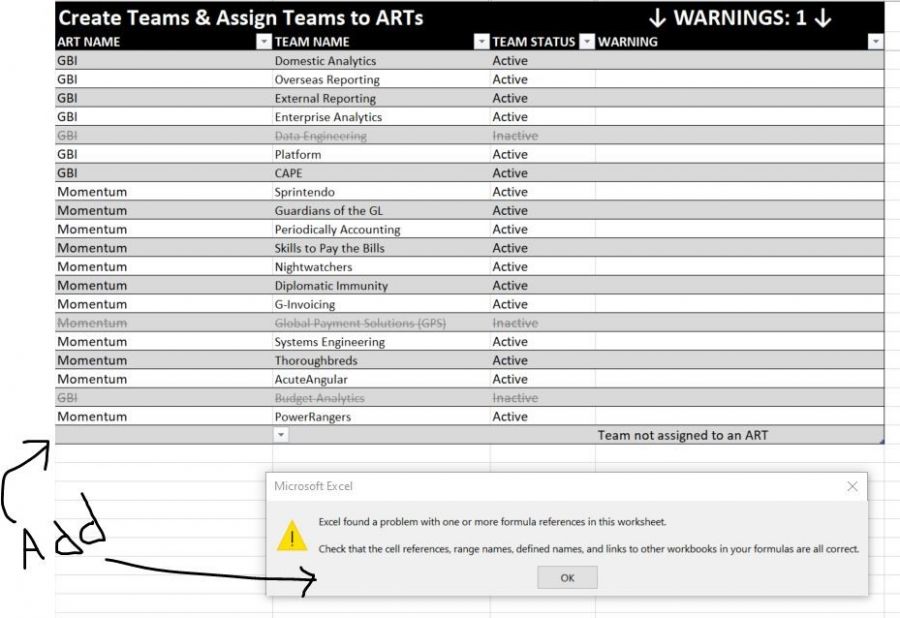The image size is (900, 618).
Task: Open the WARNING column filter dropdown
Action: [875, 41]
